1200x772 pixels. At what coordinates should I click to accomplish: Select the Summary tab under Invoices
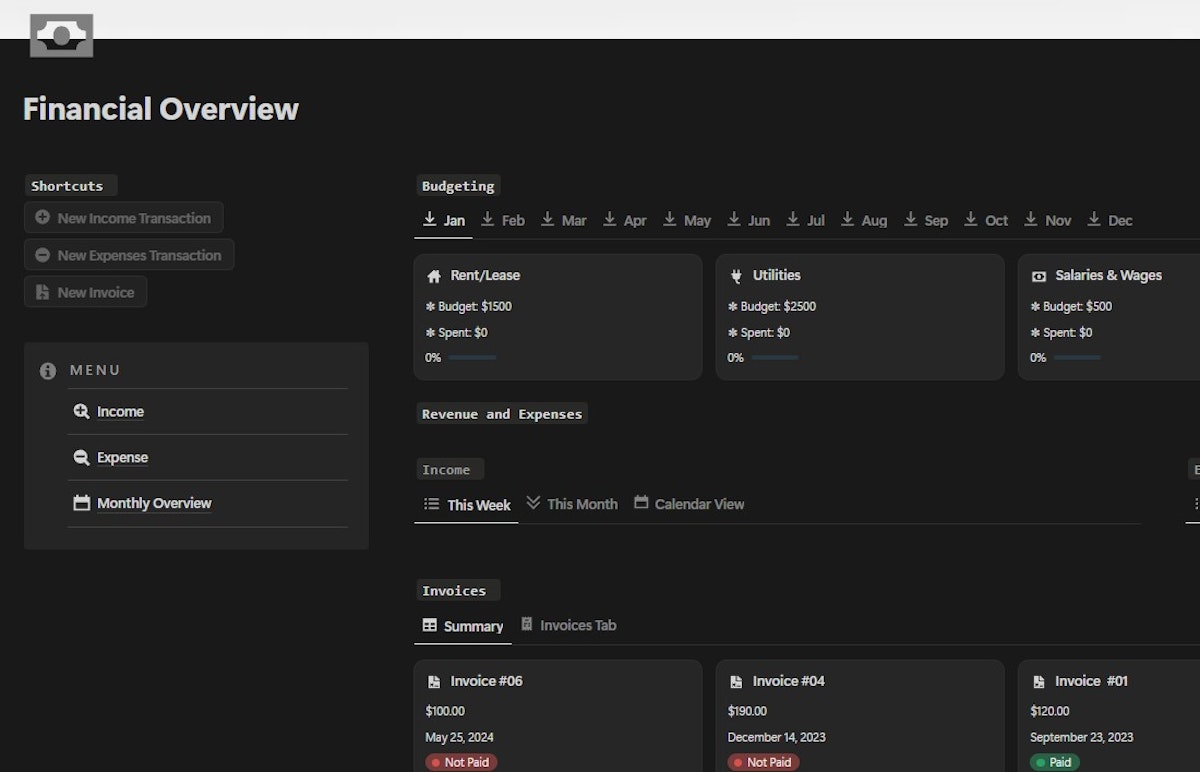point(463,626)
